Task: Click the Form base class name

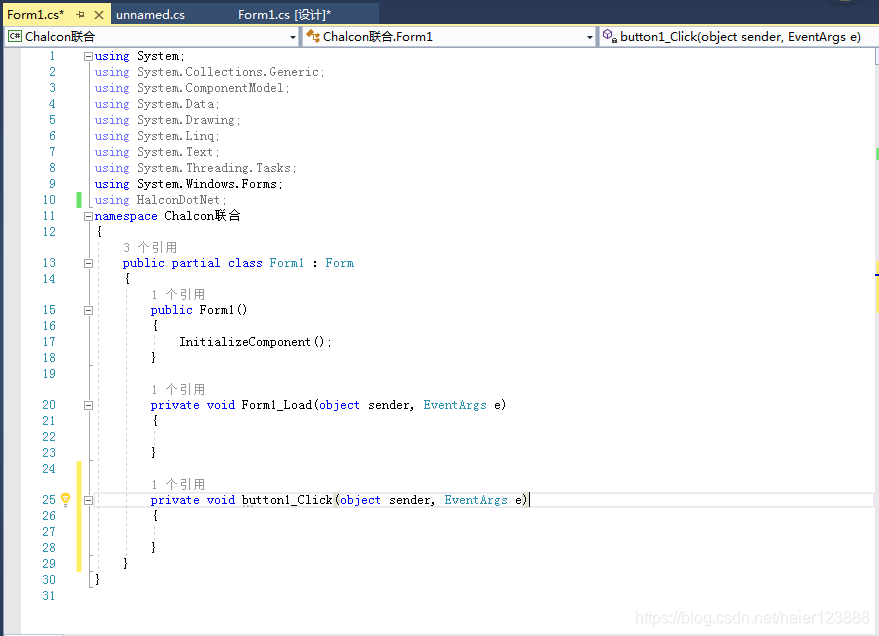Action: coord(340,263)
